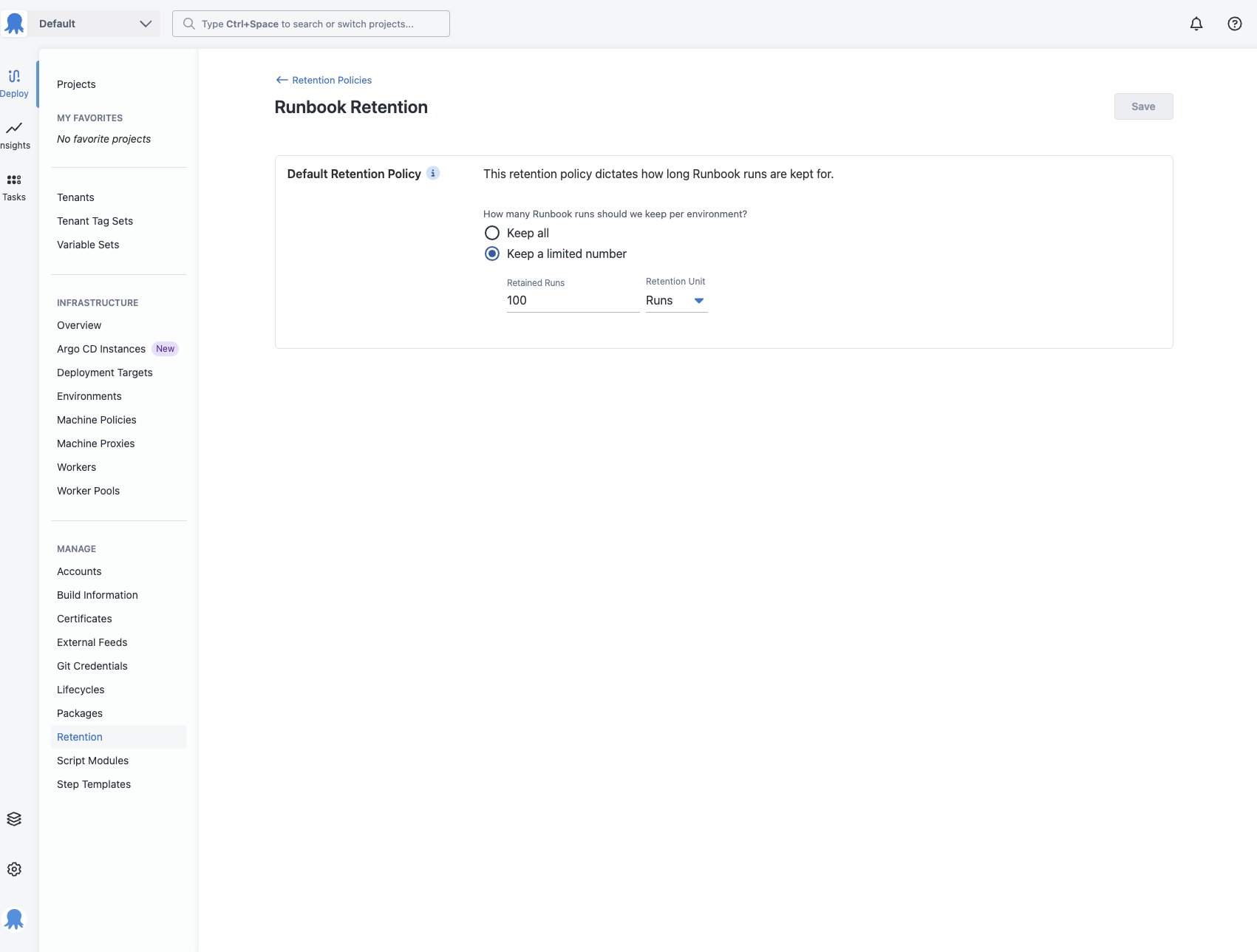Open Accounts page
The image size is (1257, 952).
click(79, 571)
